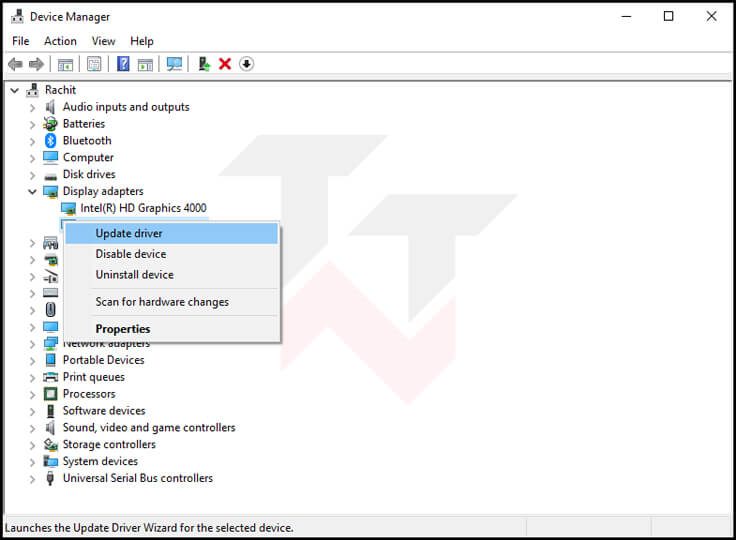Open the File menu

click(21, 41)
